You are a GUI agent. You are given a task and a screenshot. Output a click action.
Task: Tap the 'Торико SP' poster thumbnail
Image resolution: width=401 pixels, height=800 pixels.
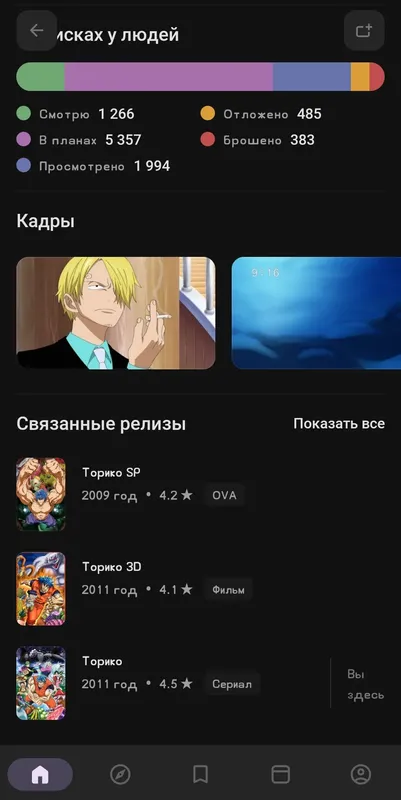[x=41, y=494]
